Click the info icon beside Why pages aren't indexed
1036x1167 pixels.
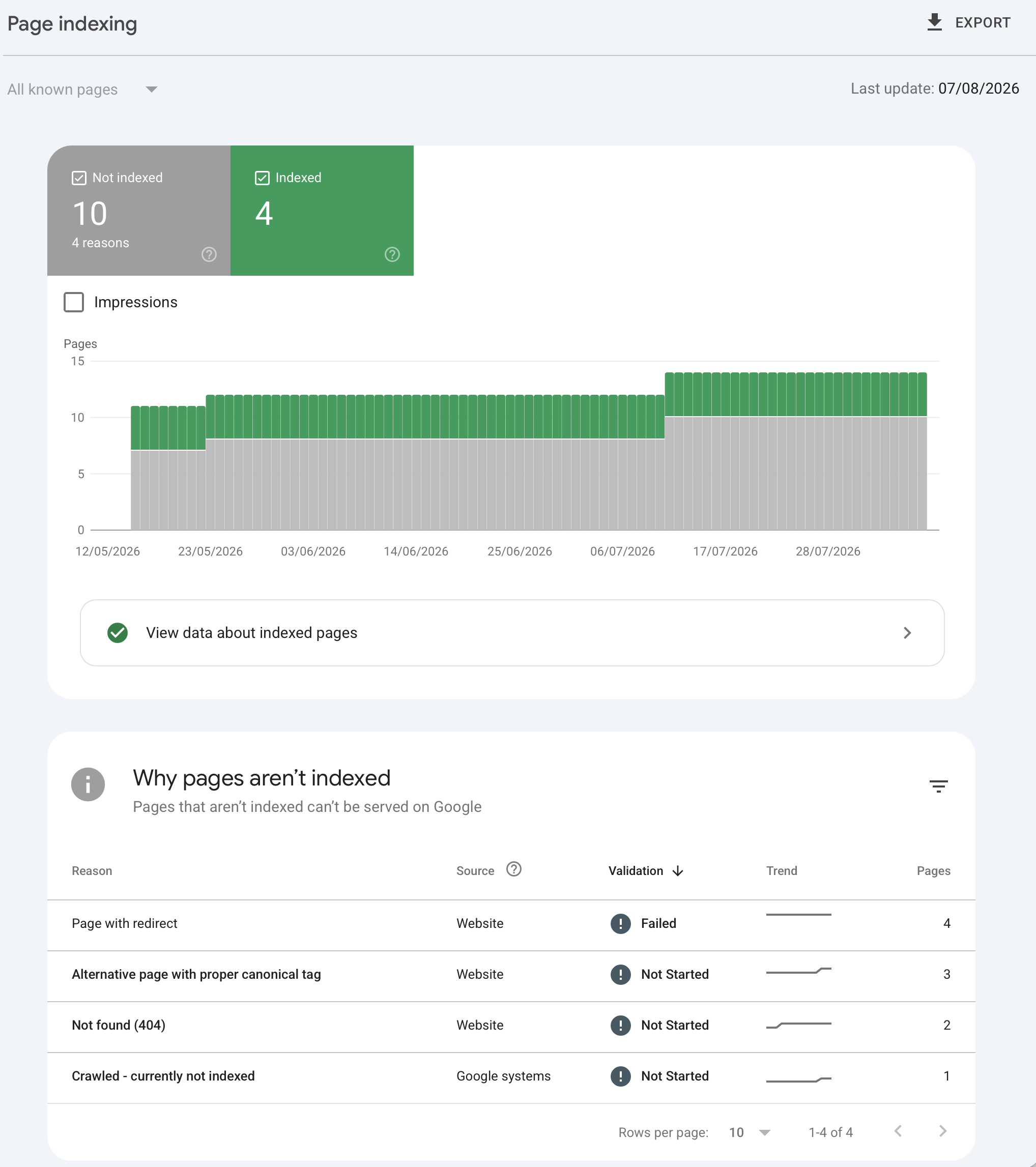tap(88, 784)
